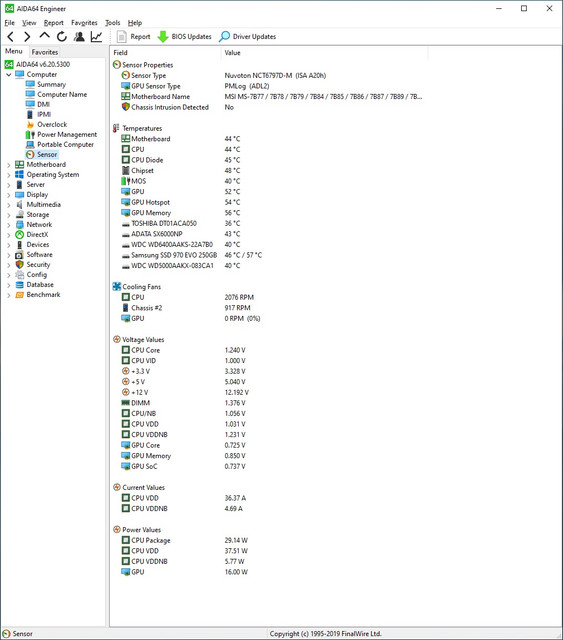
Task: Click the Config icon in tree
Action: coord(19,275)
